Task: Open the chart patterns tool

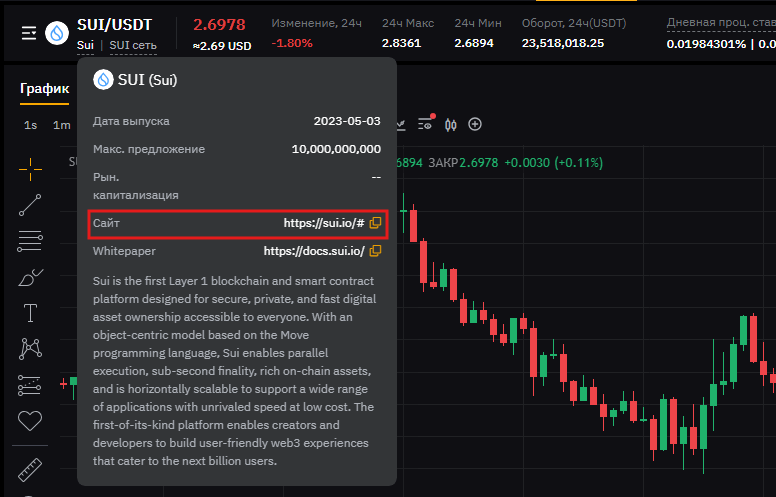Action: click(x=31, y=349)
